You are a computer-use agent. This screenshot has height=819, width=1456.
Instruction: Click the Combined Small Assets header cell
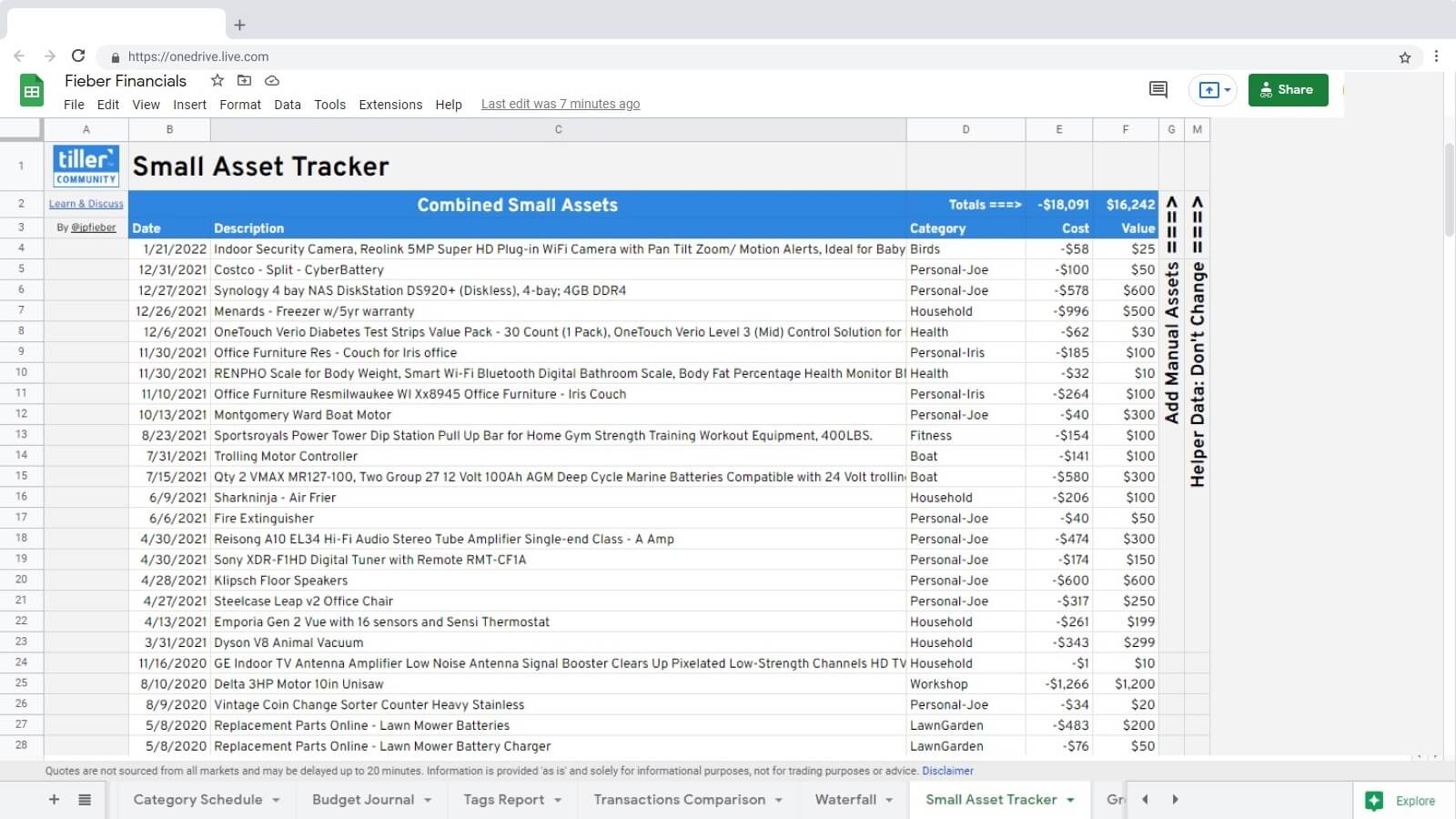(x=517, y=204)
